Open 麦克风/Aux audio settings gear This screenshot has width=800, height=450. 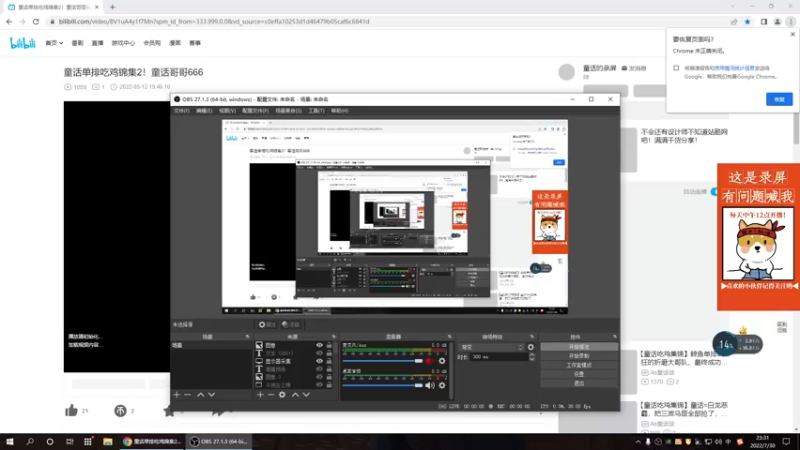point(442,361)
